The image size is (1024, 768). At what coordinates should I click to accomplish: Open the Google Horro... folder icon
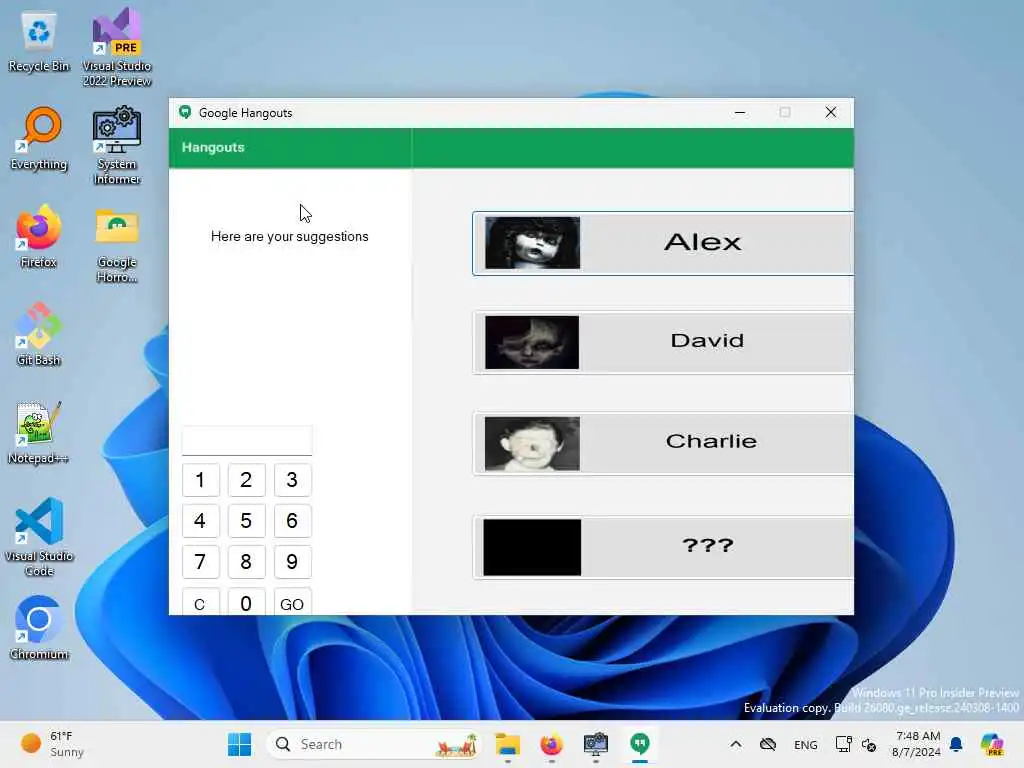coord(117,244)
